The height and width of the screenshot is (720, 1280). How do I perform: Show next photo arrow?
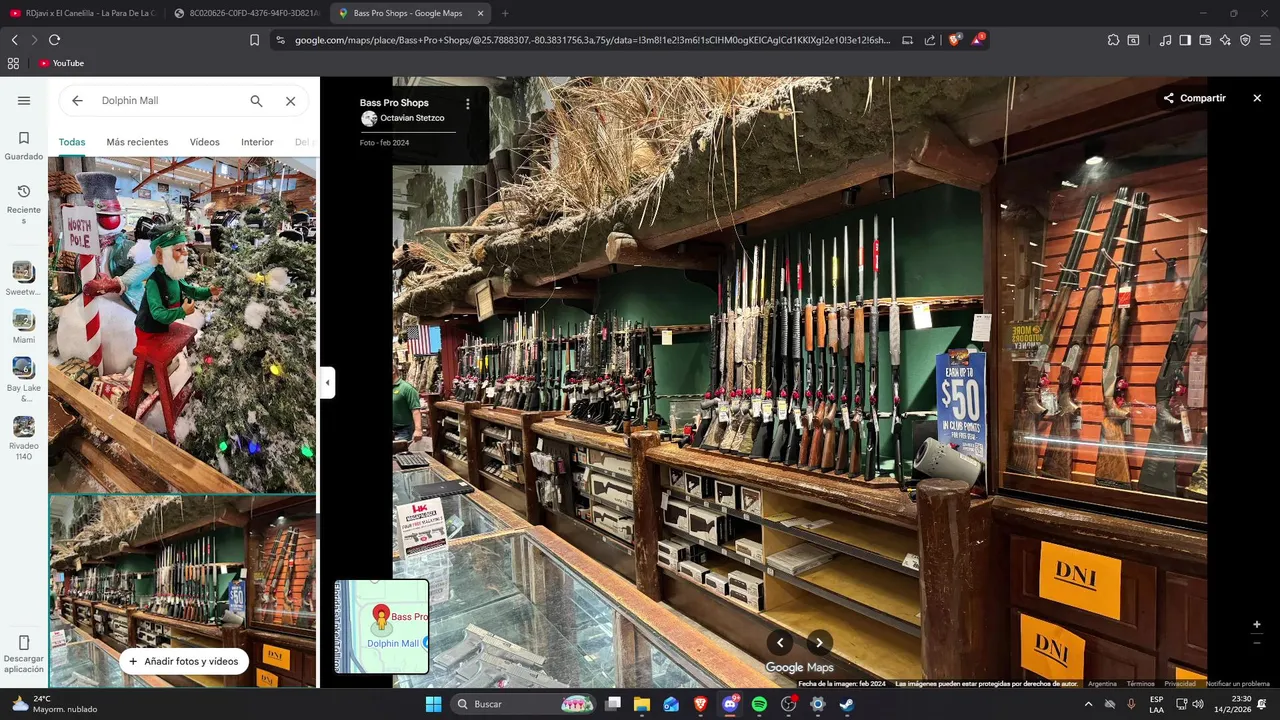[x=819, y=643]
